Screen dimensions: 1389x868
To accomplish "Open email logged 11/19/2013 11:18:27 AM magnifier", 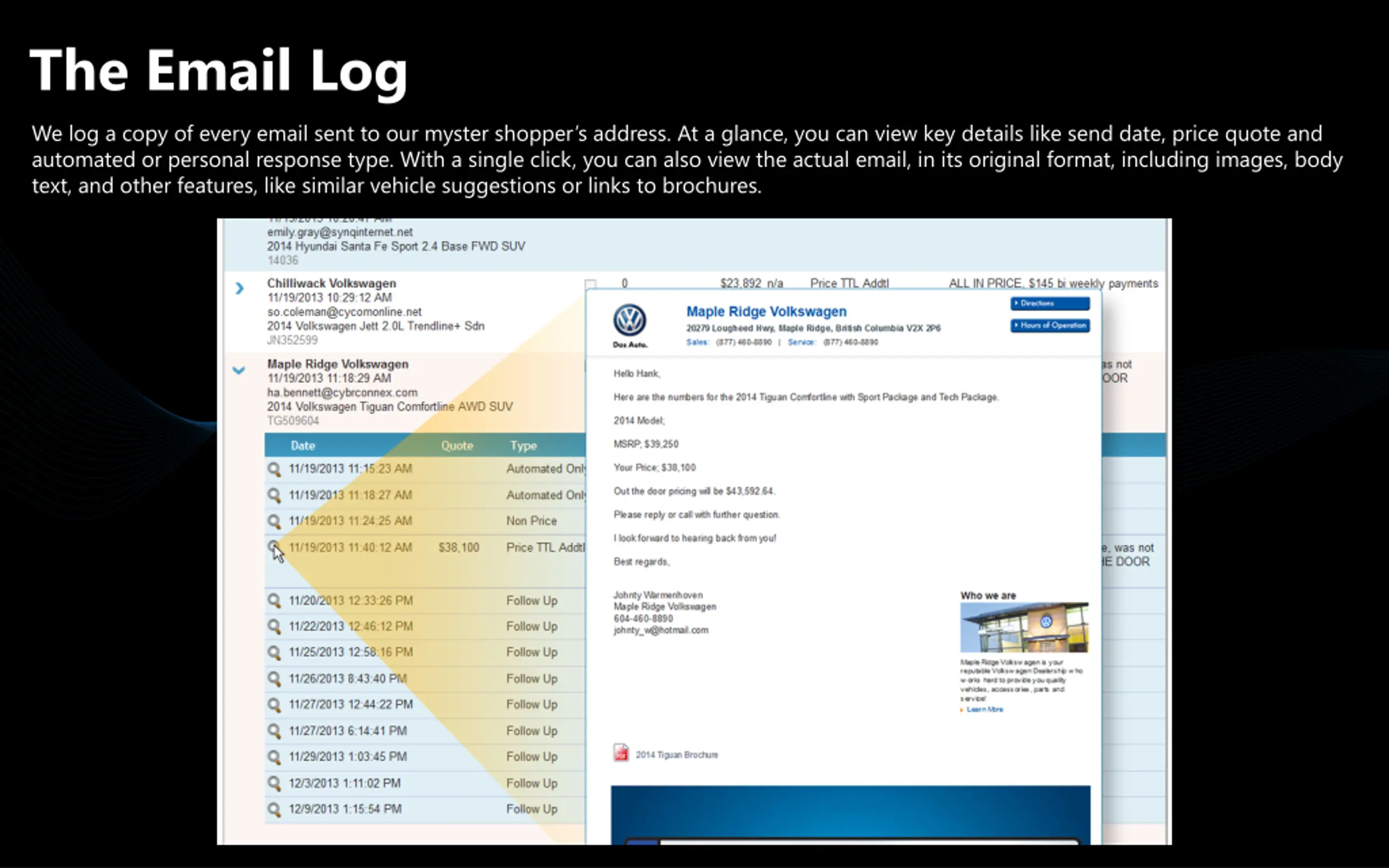I will point(275,495).
